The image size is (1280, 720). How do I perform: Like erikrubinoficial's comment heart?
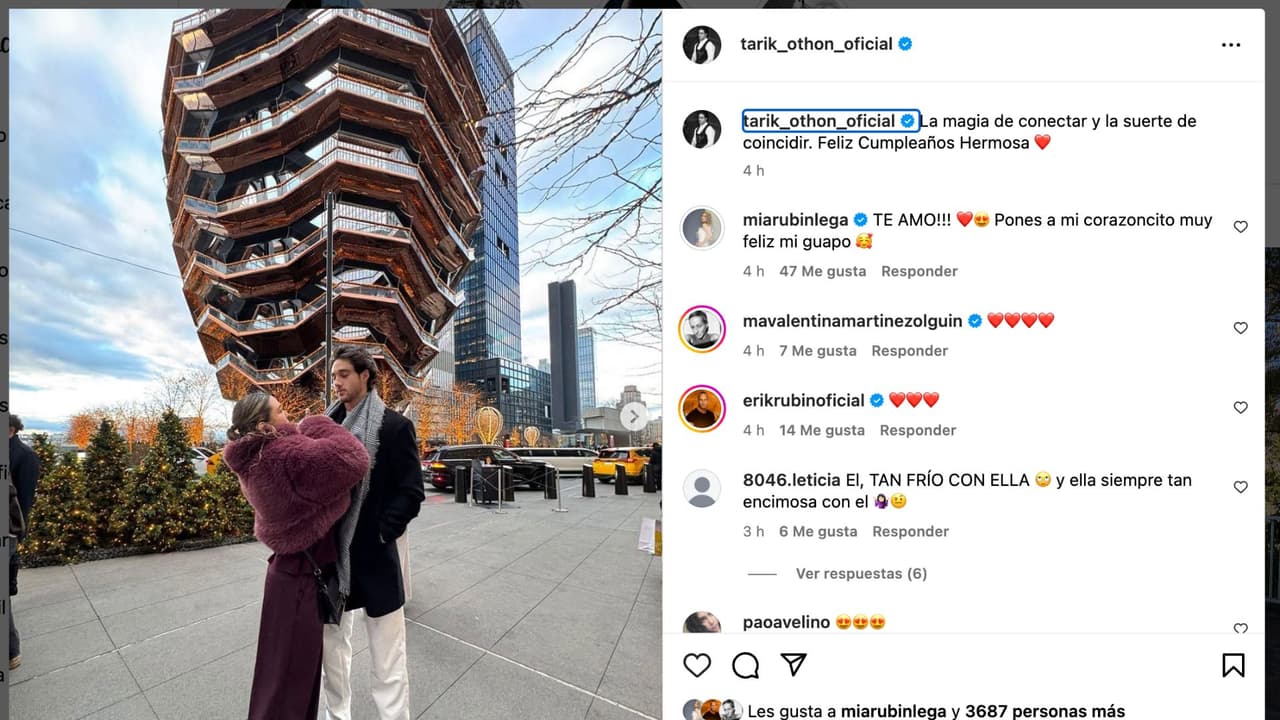click(1240, 407)
